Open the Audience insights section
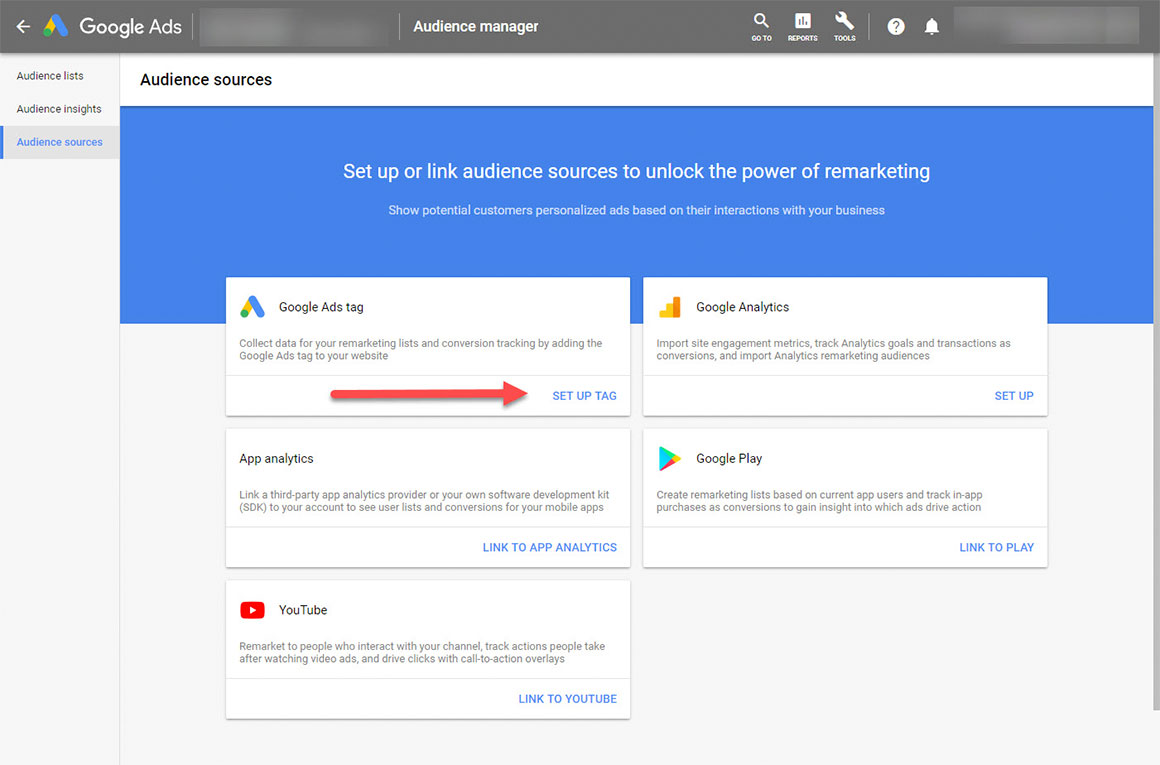The height and width of the screenshot is (765, 1160). [x=56, y=108]
